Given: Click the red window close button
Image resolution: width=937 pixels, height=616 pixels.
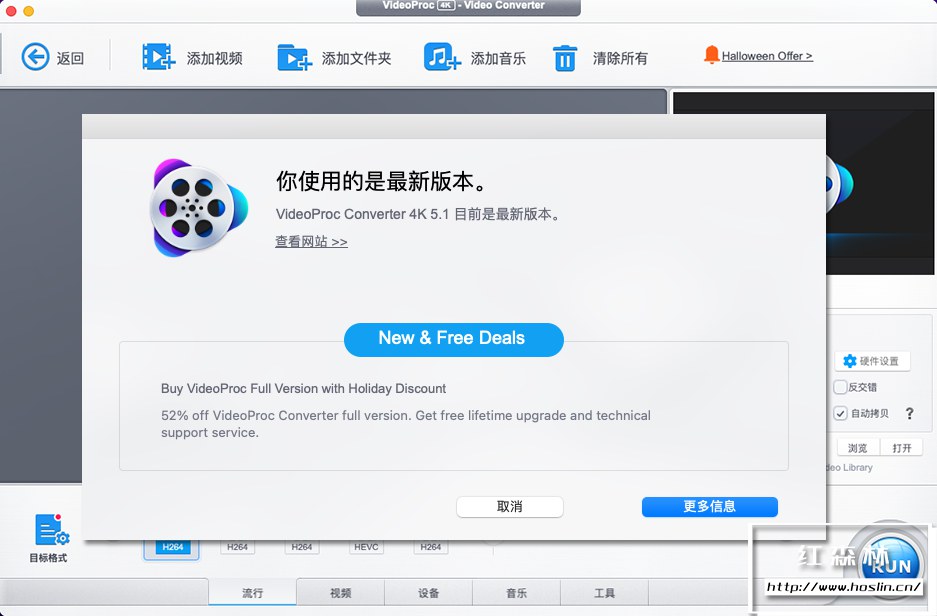Looking at the screenshot, I should click(11, 11).
